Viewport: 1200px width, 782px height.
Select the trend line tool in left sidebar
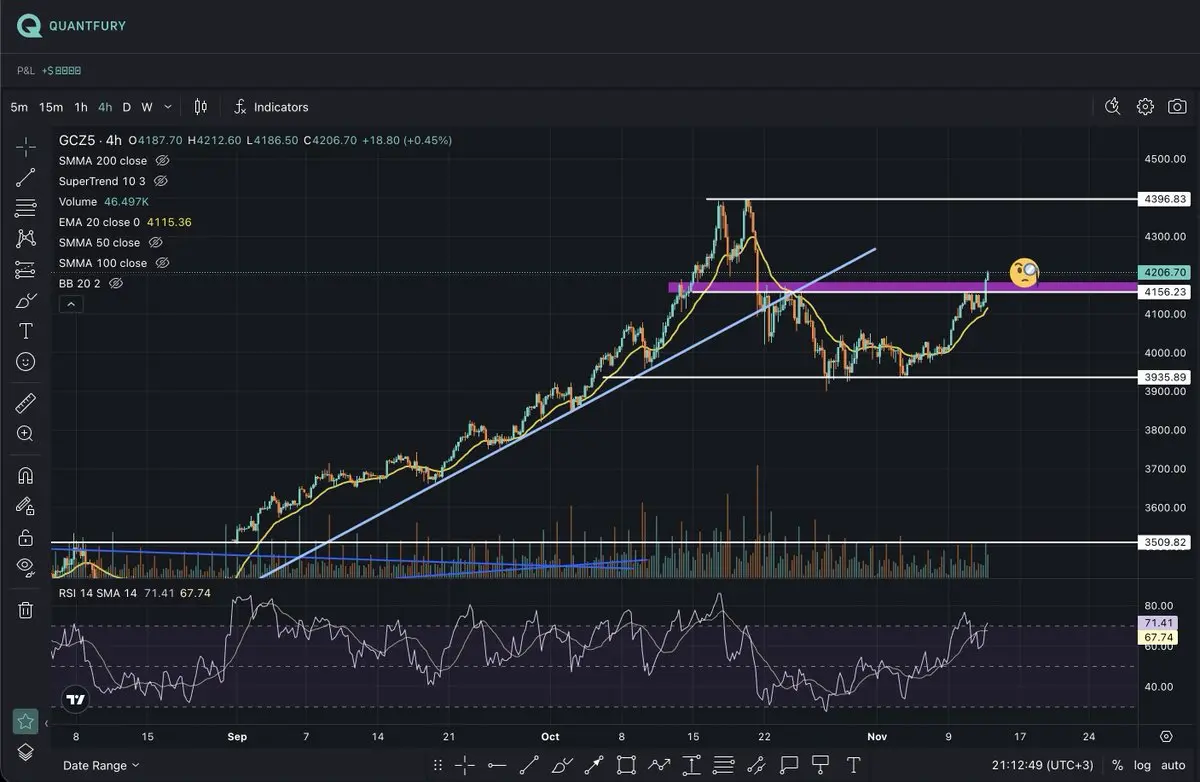point(26,178)
